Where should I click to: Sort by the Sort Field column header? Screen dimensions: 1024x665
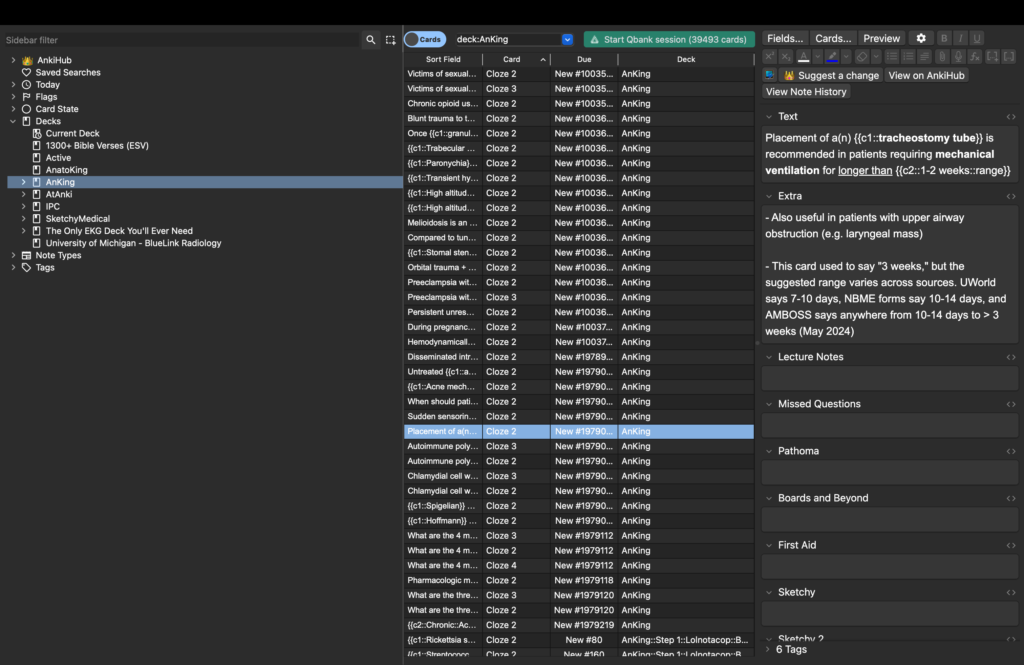pos(443,59)
